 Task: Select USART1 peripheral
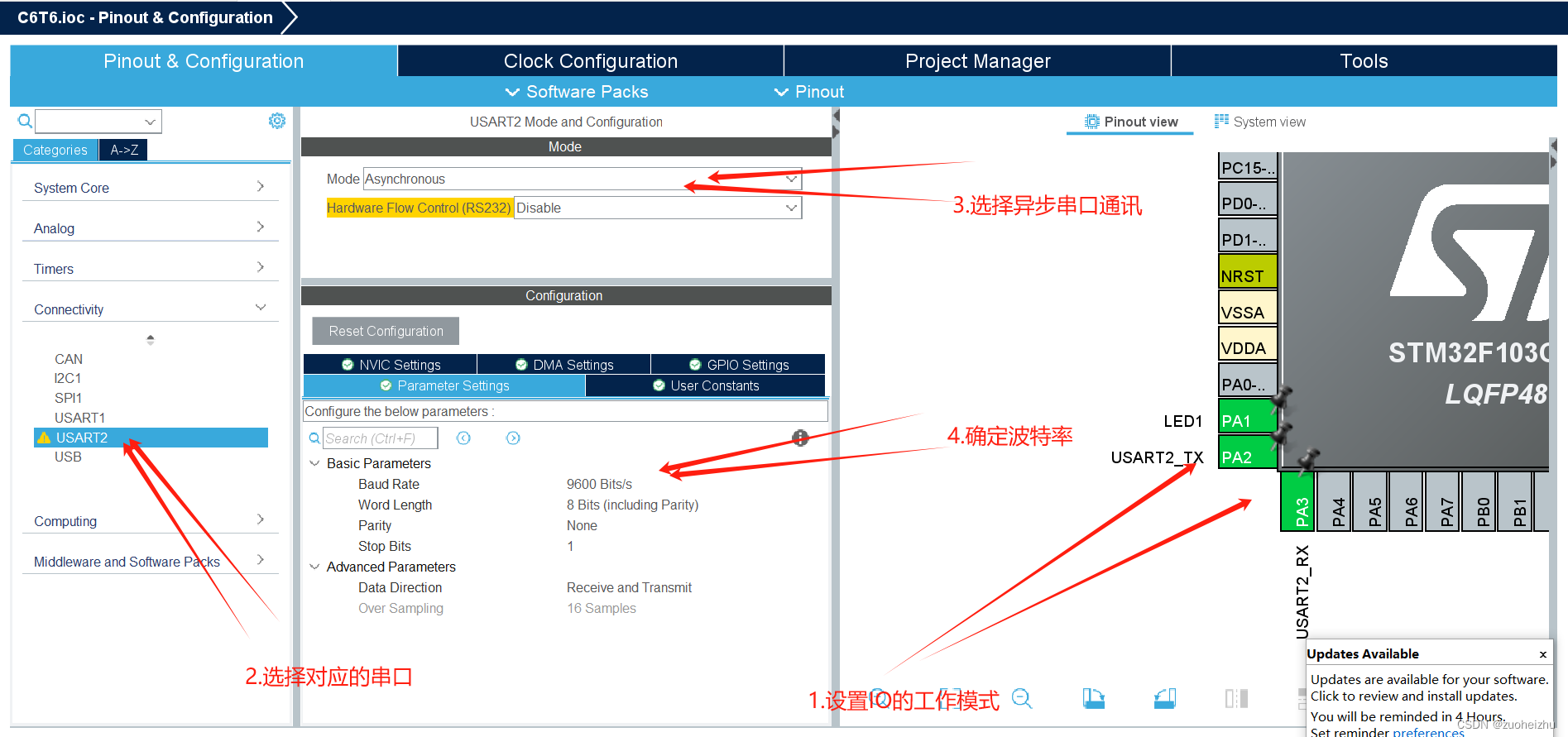coord(79,418)
